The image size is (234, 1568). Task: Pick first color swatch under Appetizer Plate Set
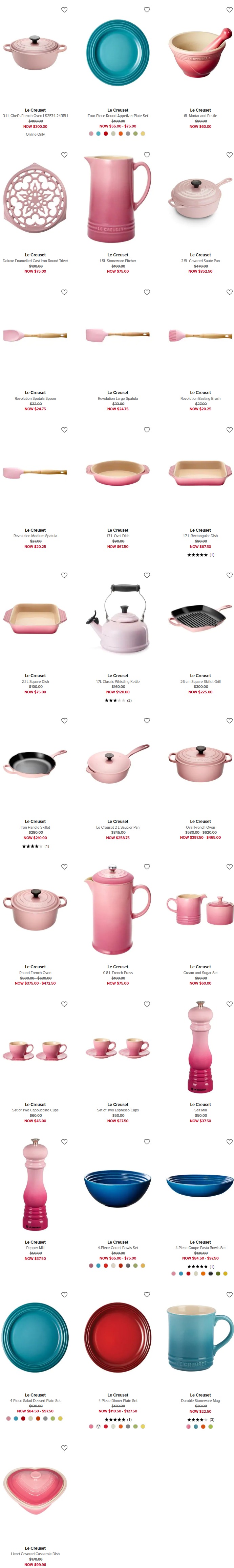tap(91, 134)
